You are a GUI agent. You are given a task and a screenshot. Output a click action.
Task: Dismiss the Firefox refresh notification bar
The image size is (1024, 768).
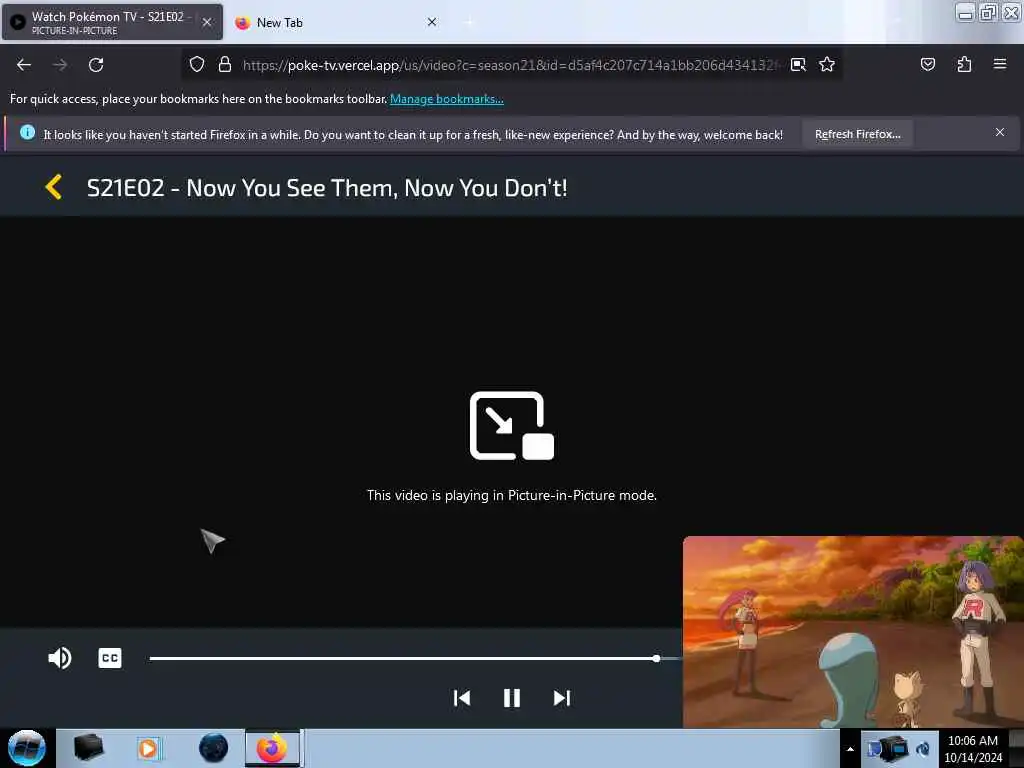pyautogui.click(x=999, y=133)
